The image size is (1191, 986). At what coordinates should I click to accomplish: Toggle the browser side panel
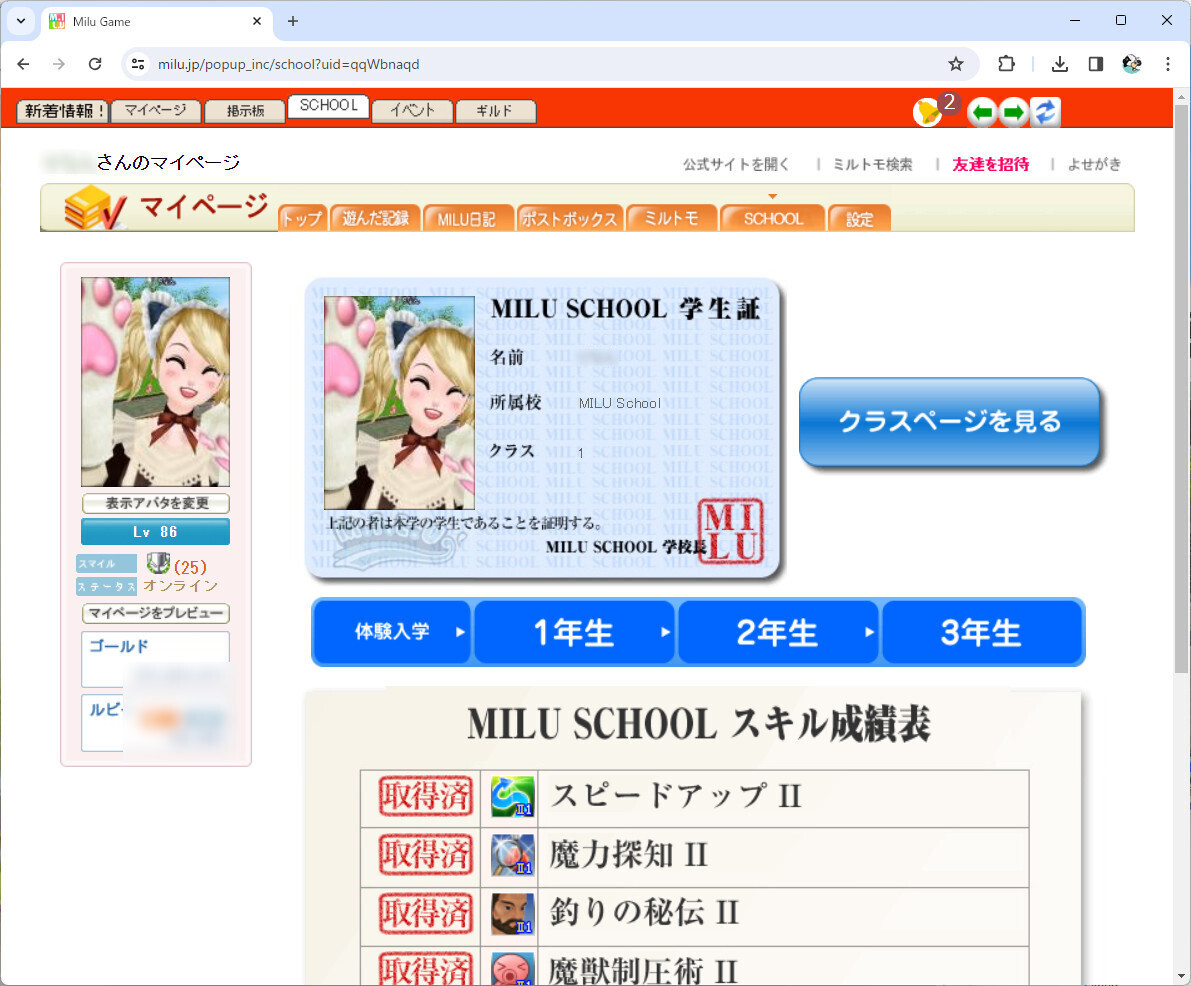[1096, 64]
